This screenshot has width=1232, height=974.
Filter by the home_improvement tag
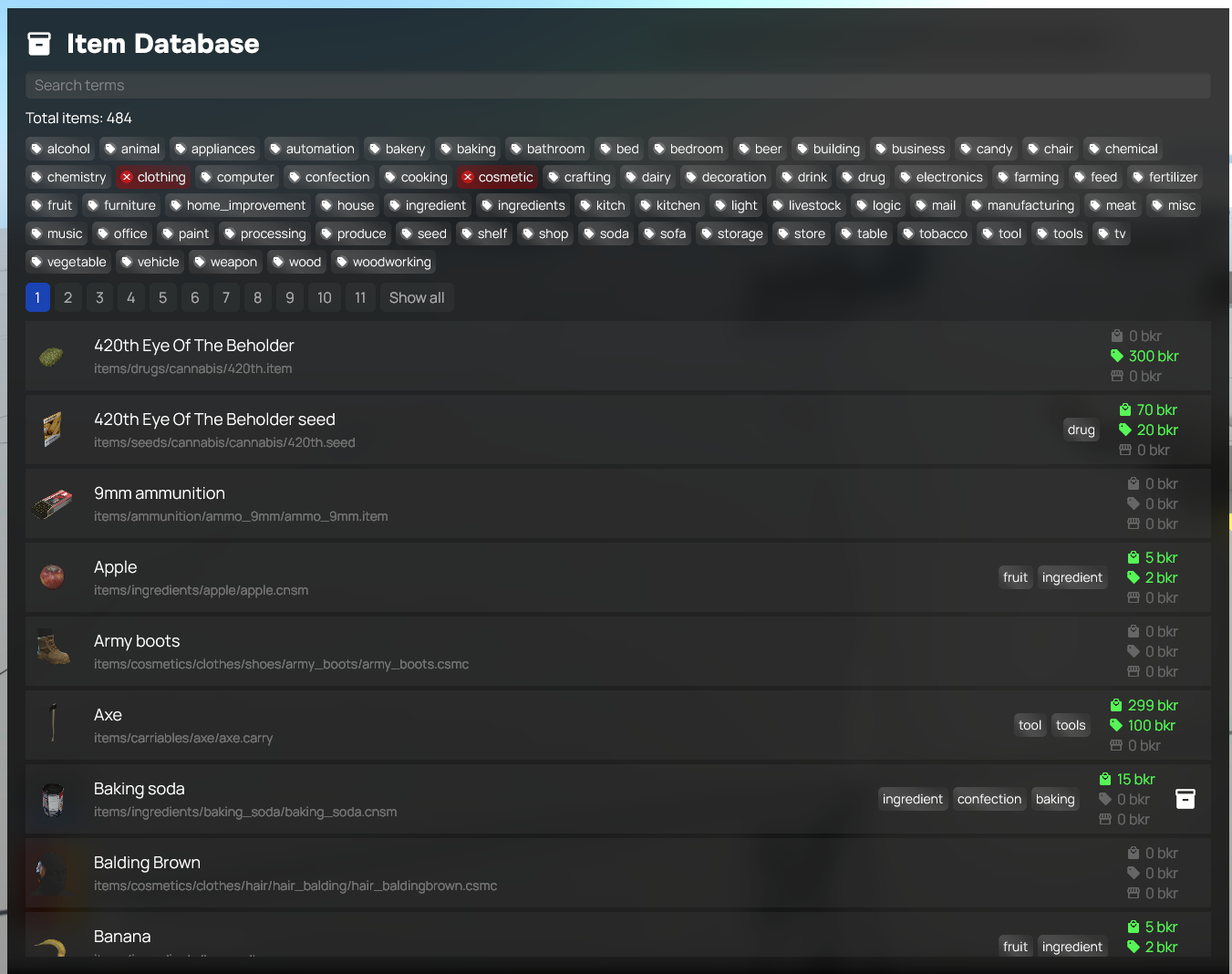point(238,205)
